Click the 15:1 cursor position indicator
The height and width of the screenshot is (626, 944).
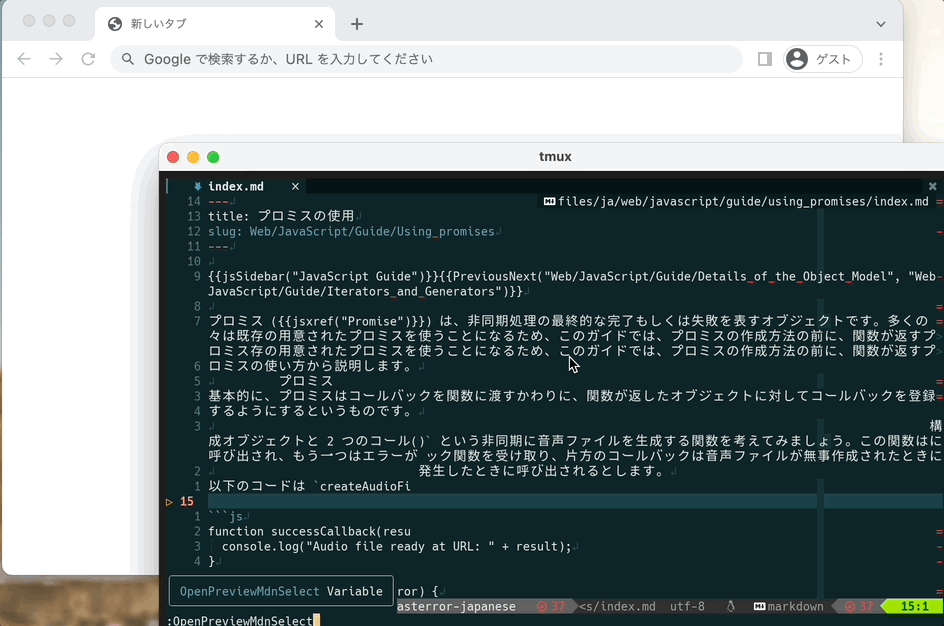pyautogui.click(x=914, y=607)
